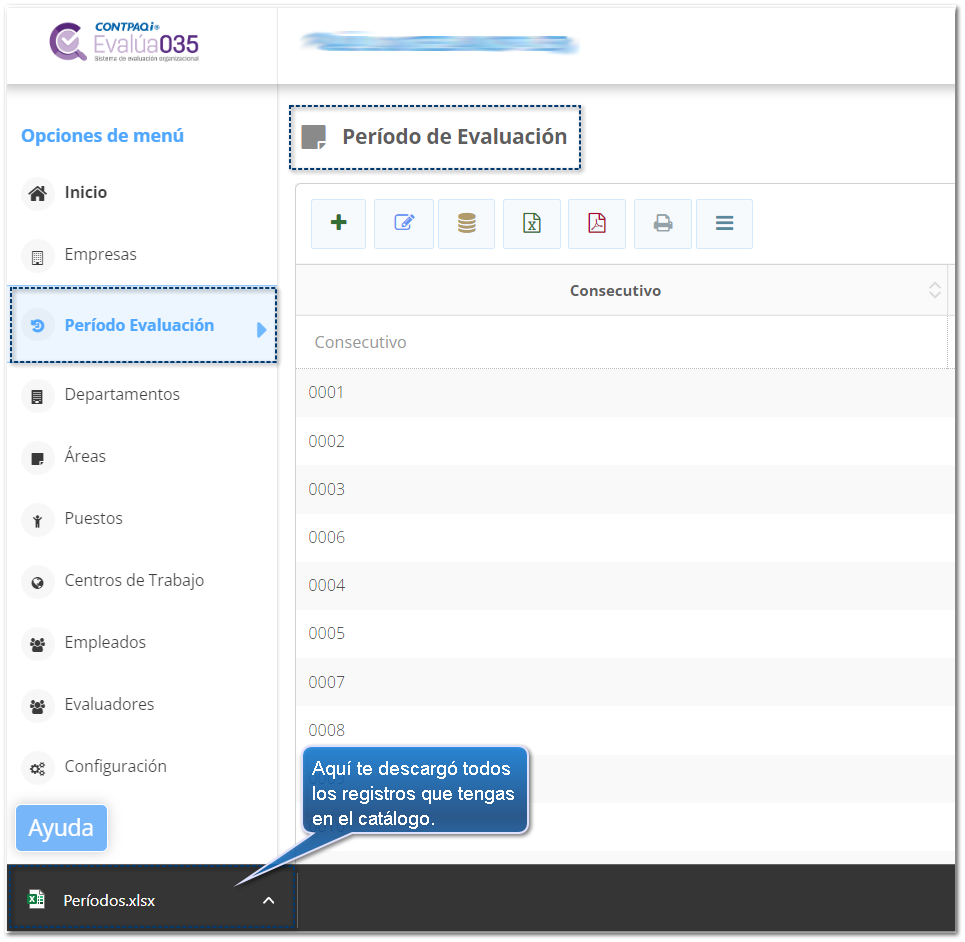Select row 0004 in the table

[x=625, y=585]
